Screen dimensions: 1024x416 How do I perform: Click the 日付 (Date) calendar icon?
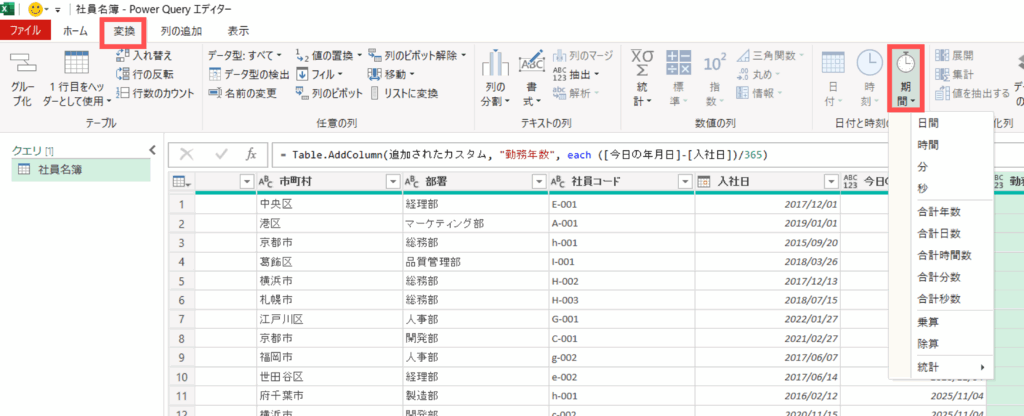pos(832,68)
